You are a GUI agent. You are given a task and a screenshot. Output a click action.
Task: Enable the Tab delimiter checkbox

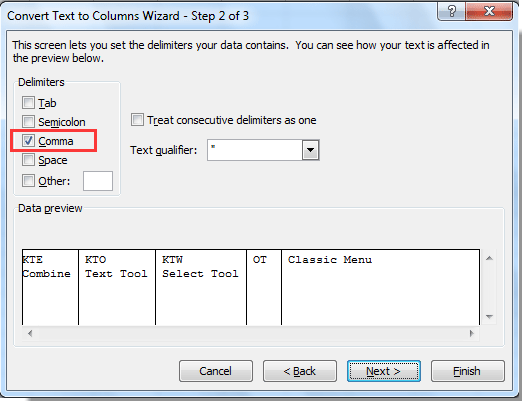click(x=28, y=103)
